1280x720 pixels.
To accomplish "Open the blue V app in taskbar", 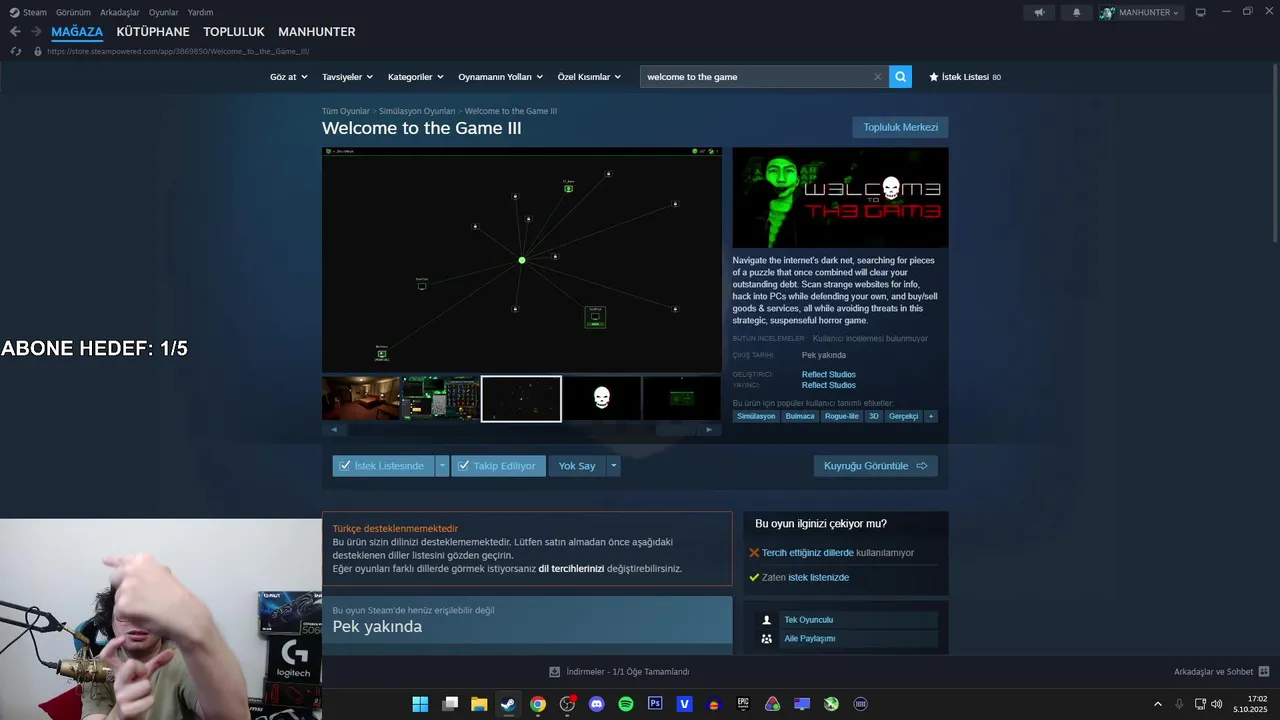I will click(x=685, y=704).
